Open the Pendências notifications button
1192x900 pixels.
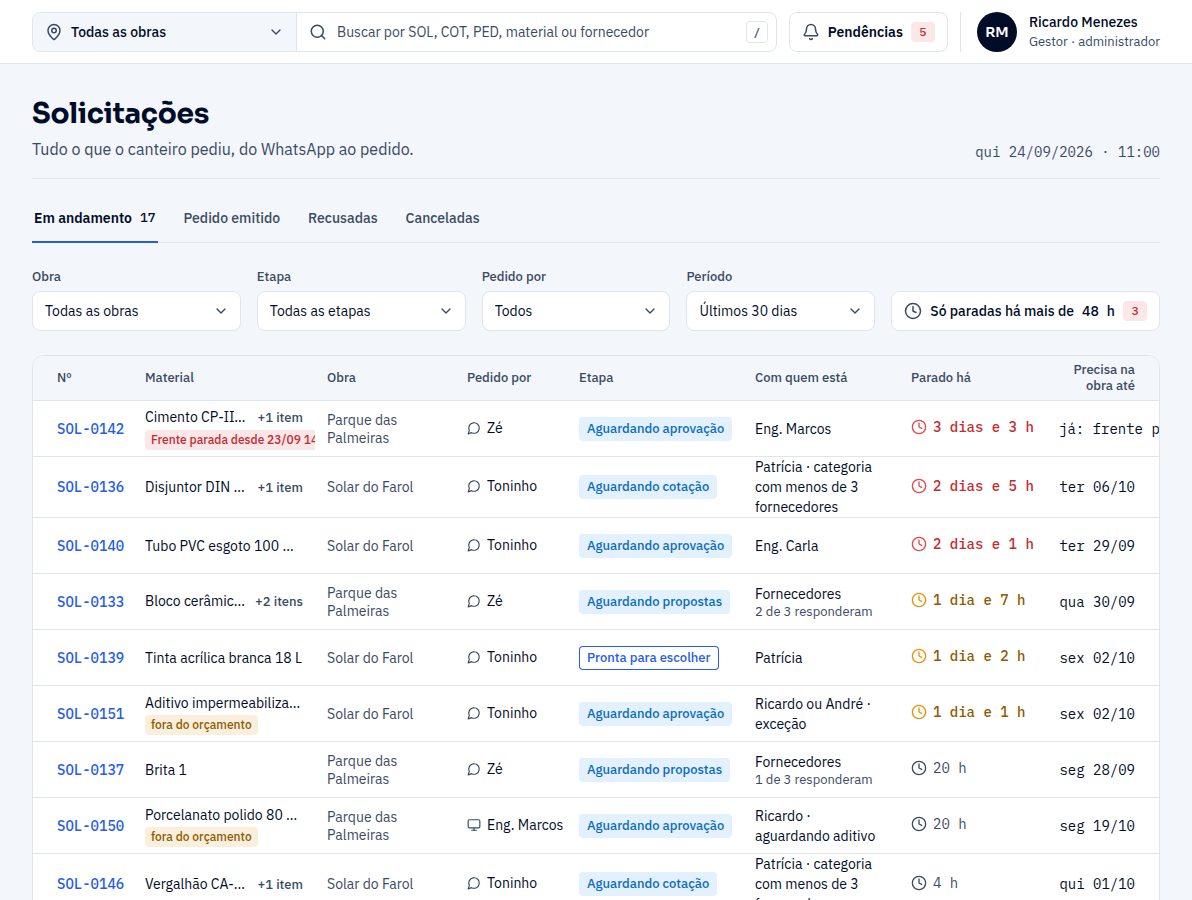point(868,32)
